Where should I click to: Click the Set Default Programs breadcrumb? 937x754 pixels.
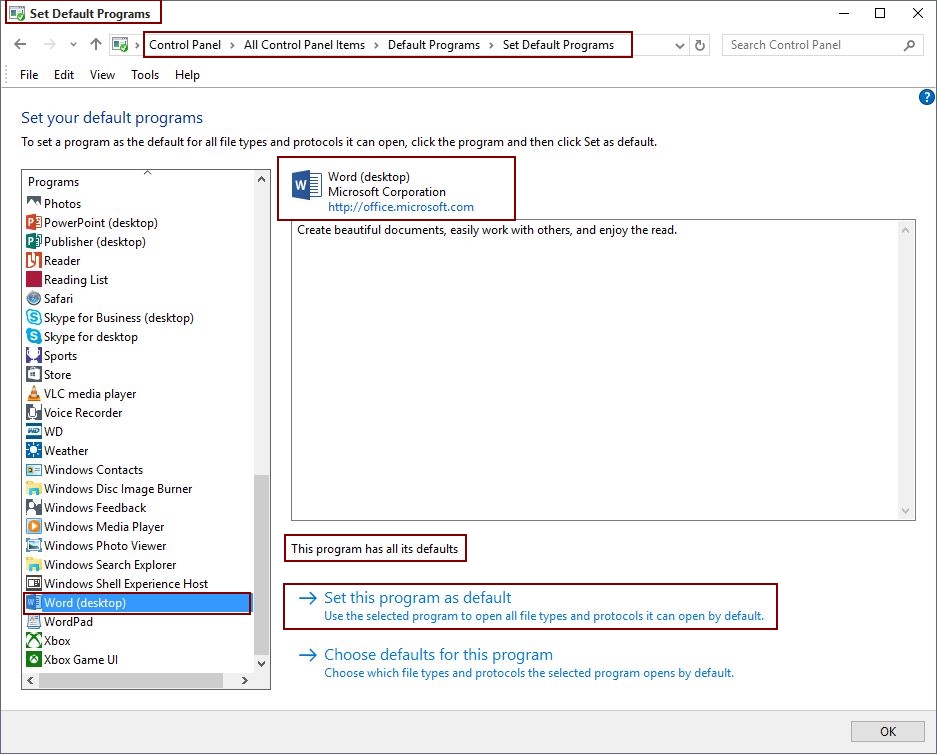(x=558, y=45)
